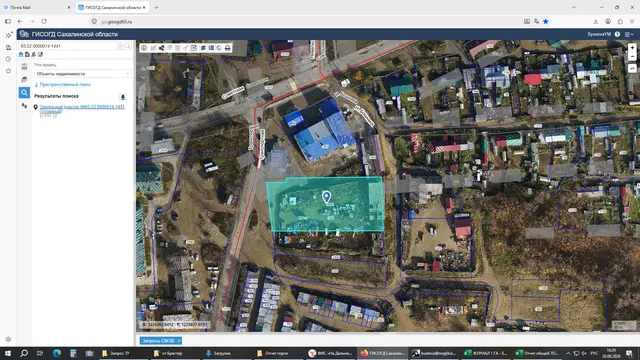The width and height of the screenshot is (640, 360).
Task: Open the map layers stack icon
Action: (203, 48)
